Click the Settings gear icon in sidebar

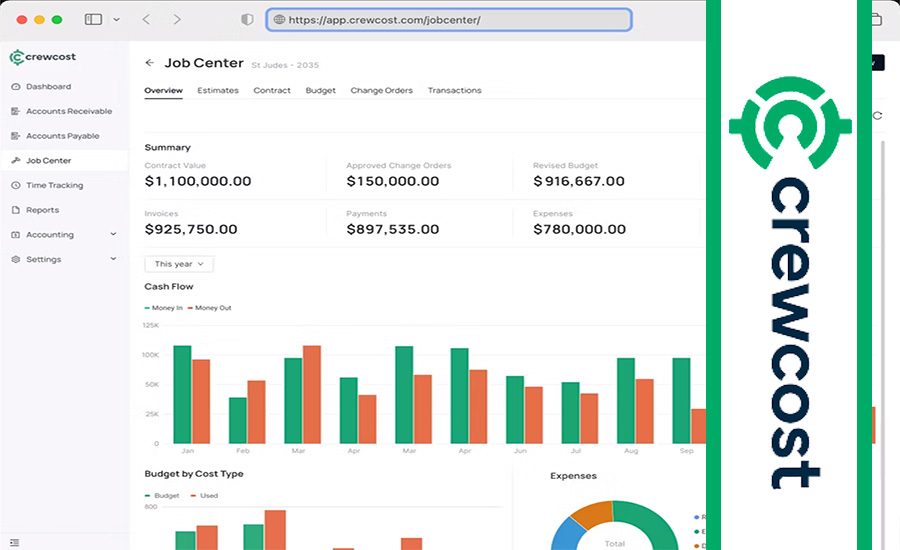tap(16, 259)
